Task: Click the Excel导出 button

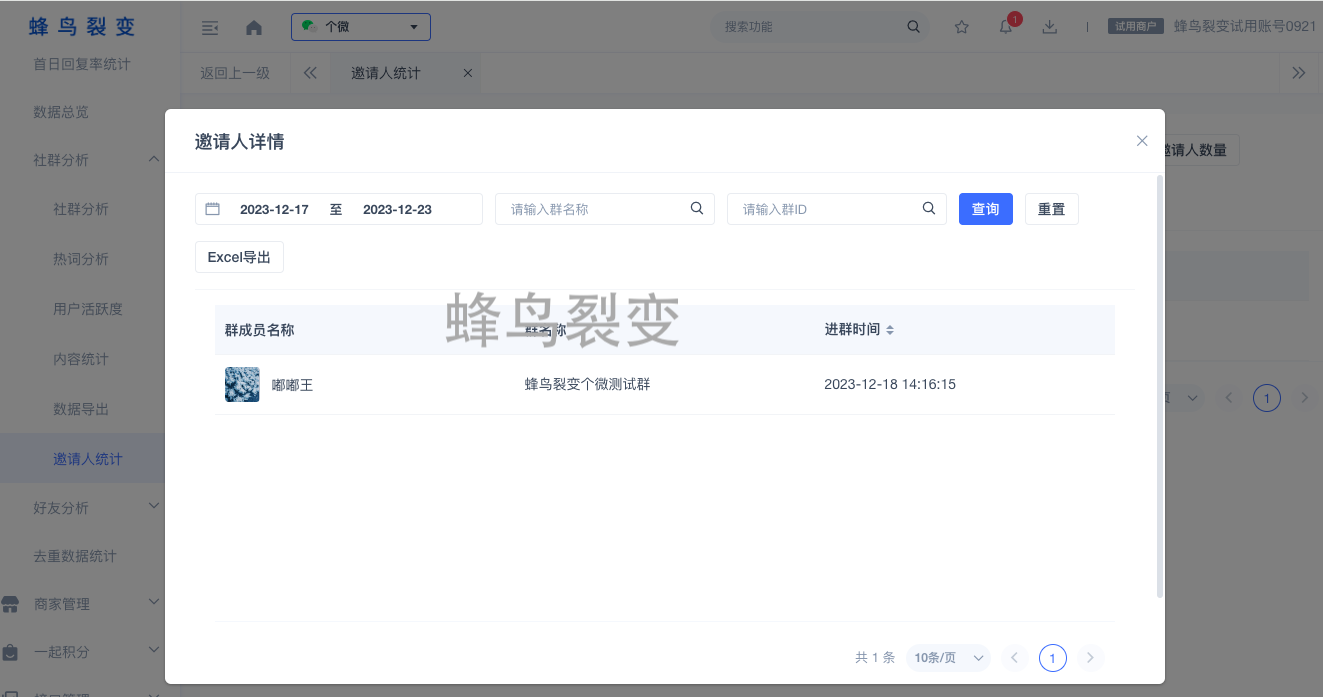Action: (239, 257)
